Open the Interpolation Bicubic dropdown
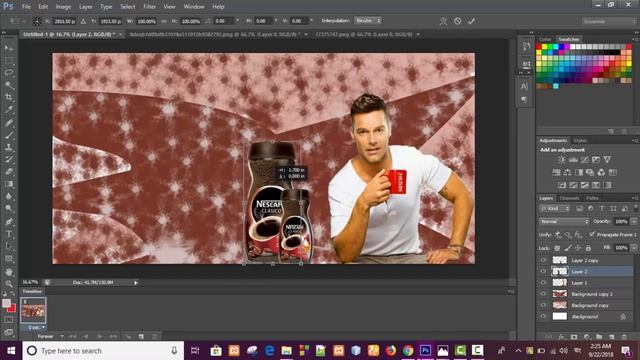This screenshot has width=640, height=360. coord(368,20)
